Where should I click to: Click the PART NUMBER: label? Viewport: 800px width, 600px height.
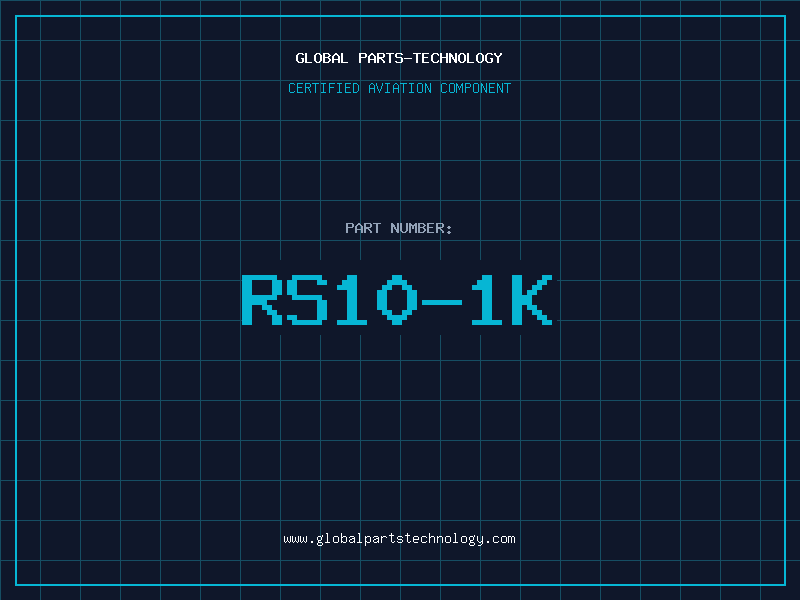point(399,228)
